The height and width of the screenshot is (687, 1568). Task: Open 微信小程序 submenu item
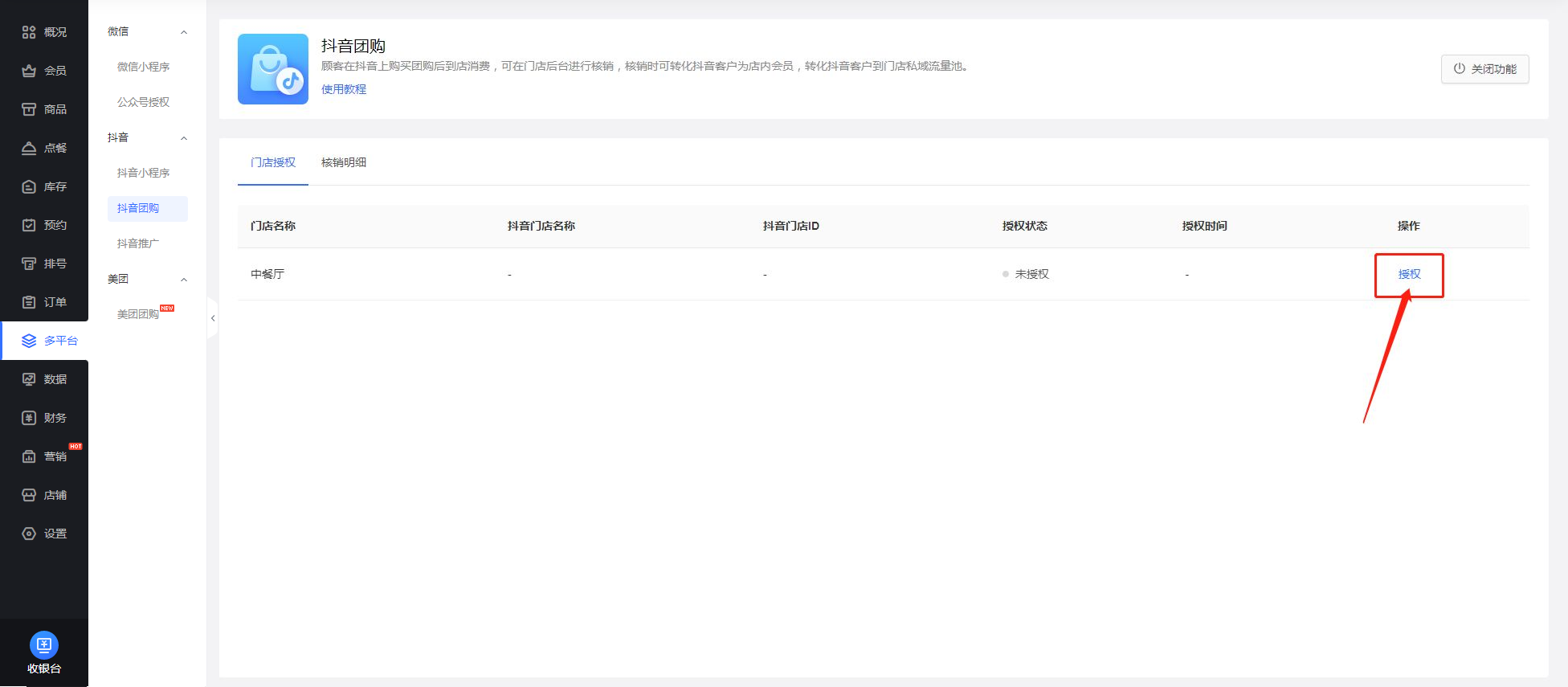(144, 67)
